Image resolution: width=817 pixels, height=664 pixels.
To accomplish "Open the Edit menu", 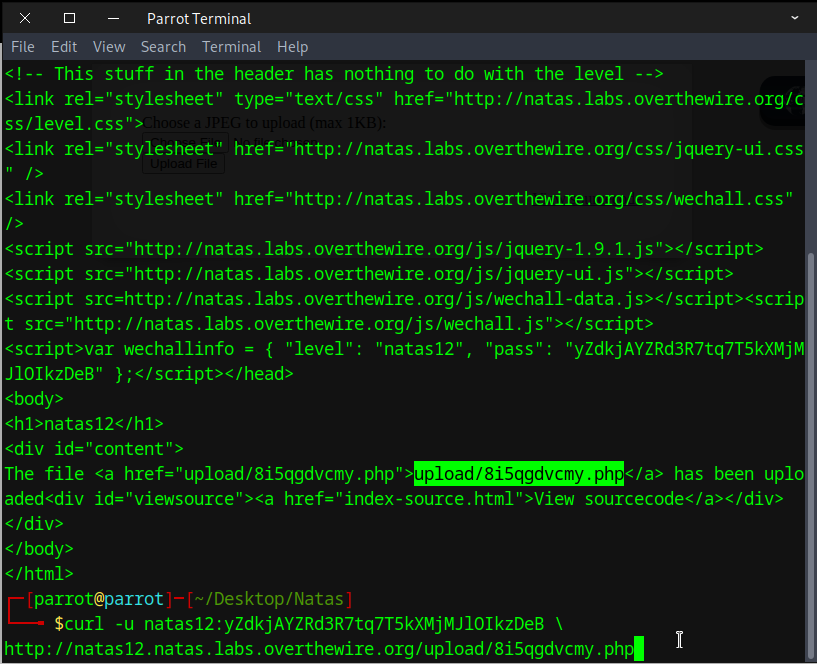I will pyautogui.click(x=64, y=47).
